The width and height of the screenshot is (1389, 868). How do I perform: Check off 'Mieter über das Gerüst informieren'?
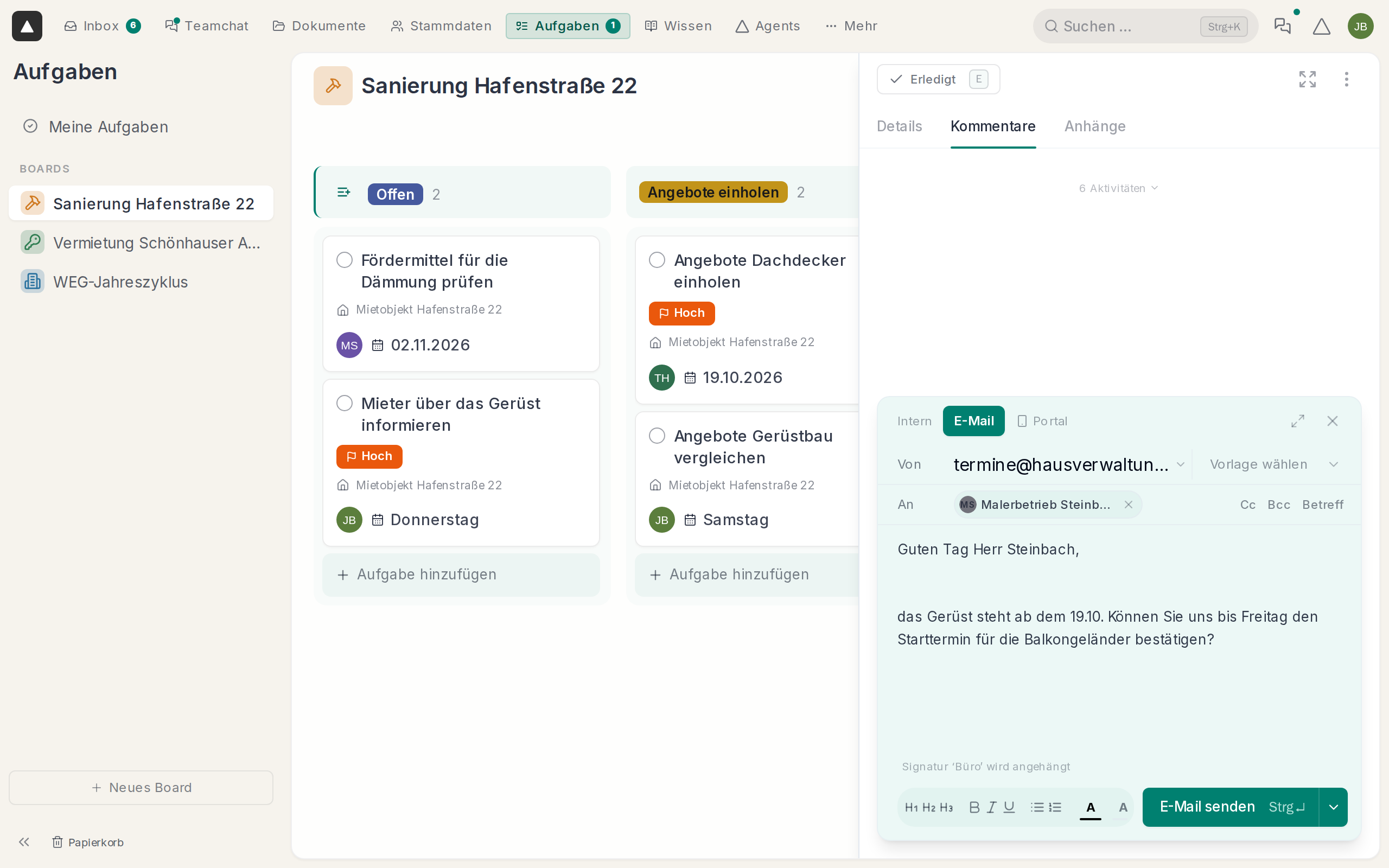coord(345,403)
